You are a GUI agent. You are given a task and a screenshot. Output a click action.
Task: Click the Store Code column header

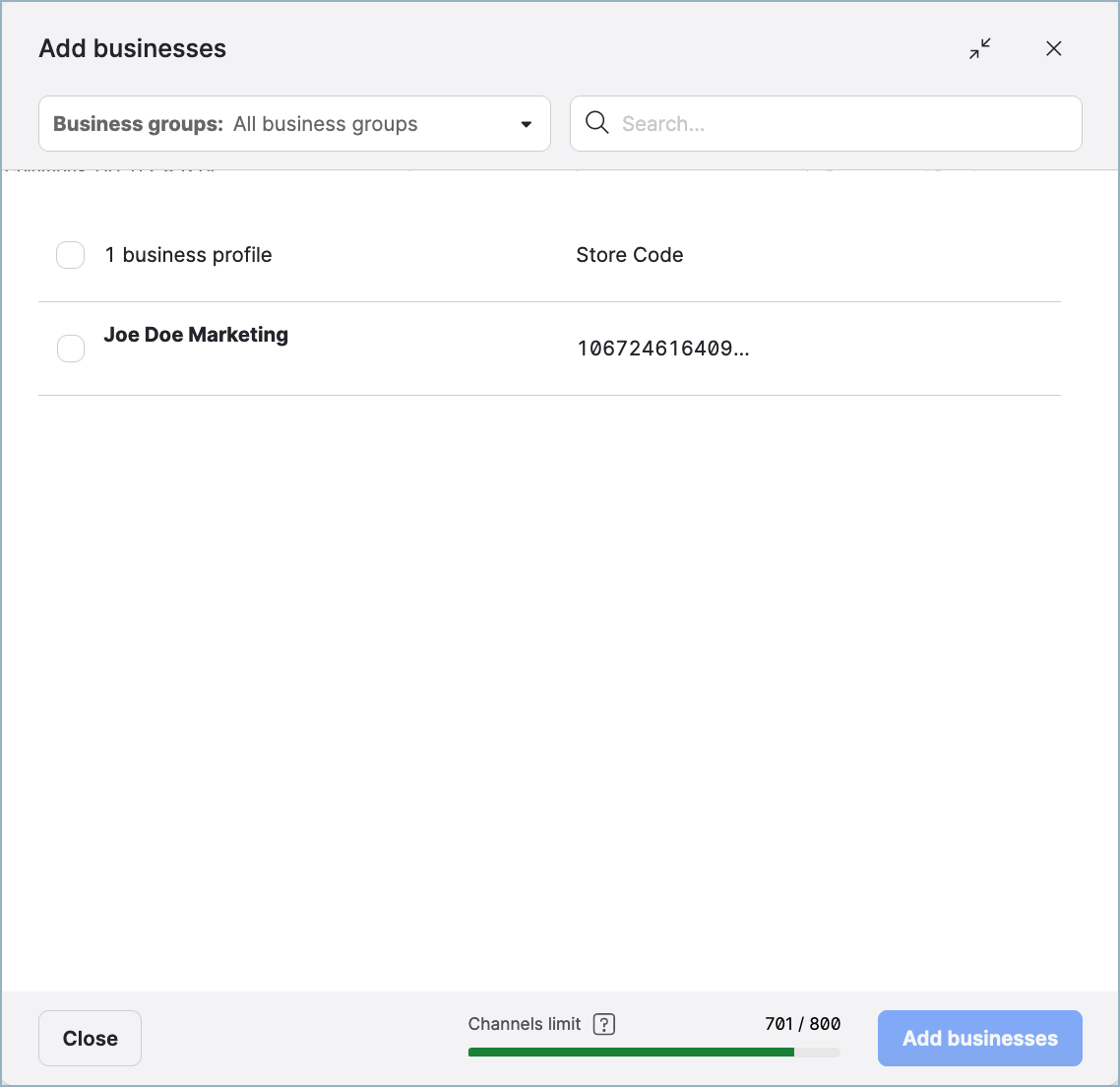(629, 255)
